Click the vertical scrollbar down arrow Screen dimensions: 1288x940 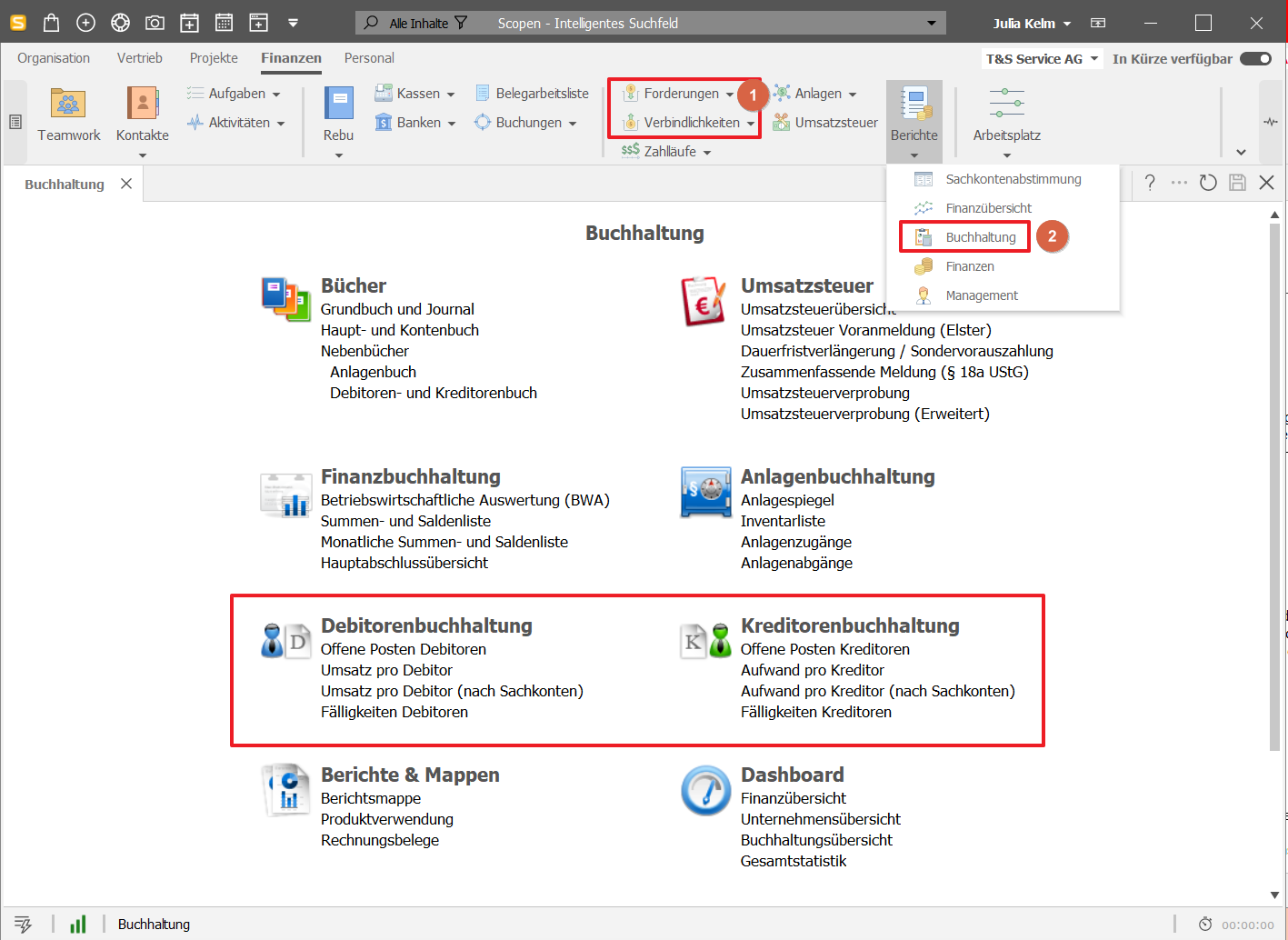pyautogui.click(x=1274, y=895)
